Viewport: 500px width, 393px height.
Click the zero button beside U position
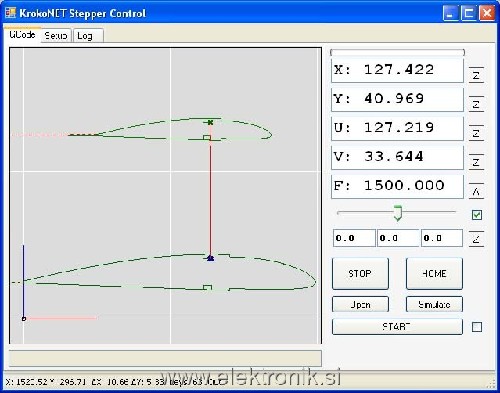coord(476,133)
